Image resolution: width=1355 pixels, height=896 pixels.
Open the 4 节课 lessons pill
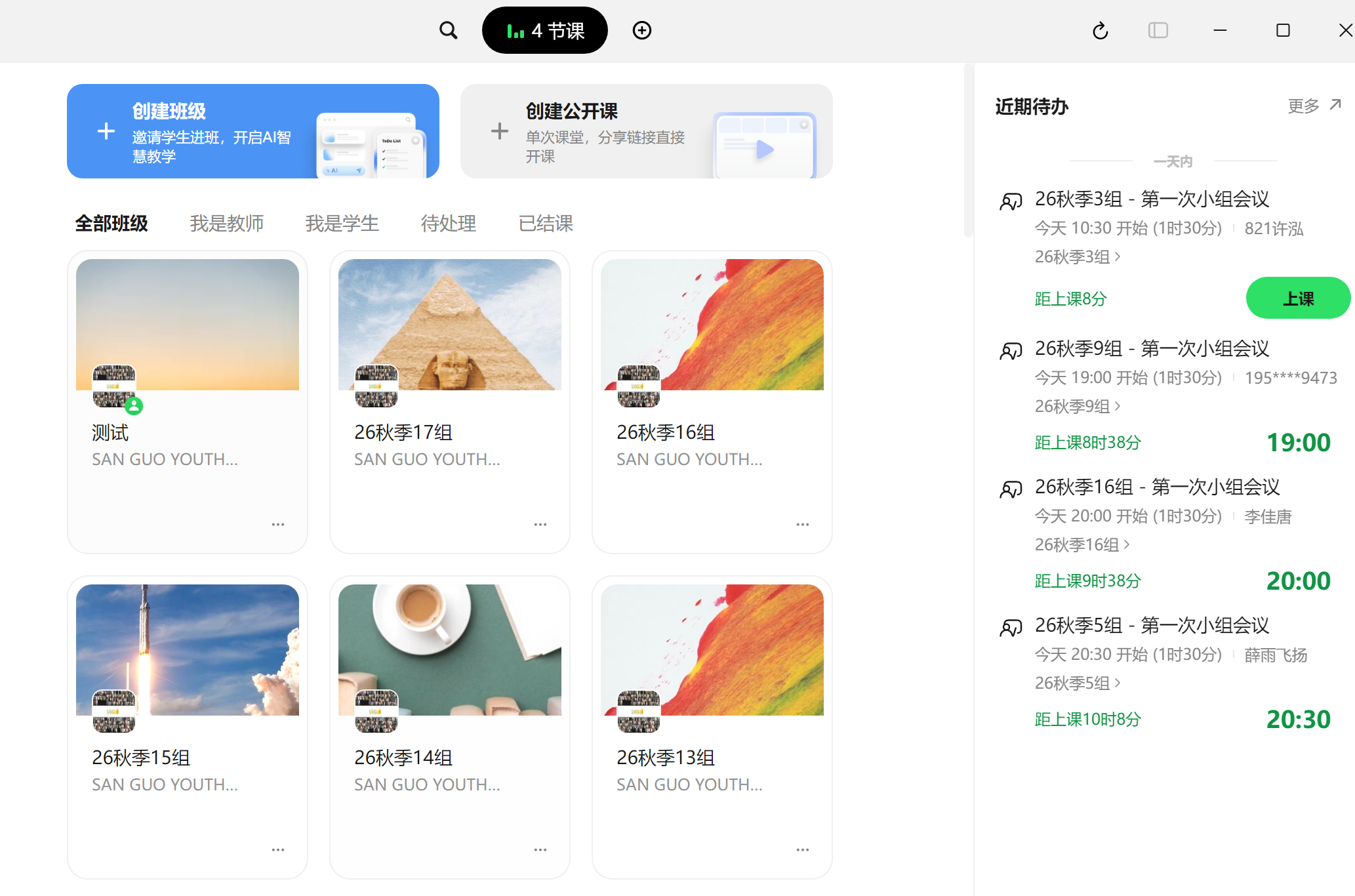coord(544,30)
